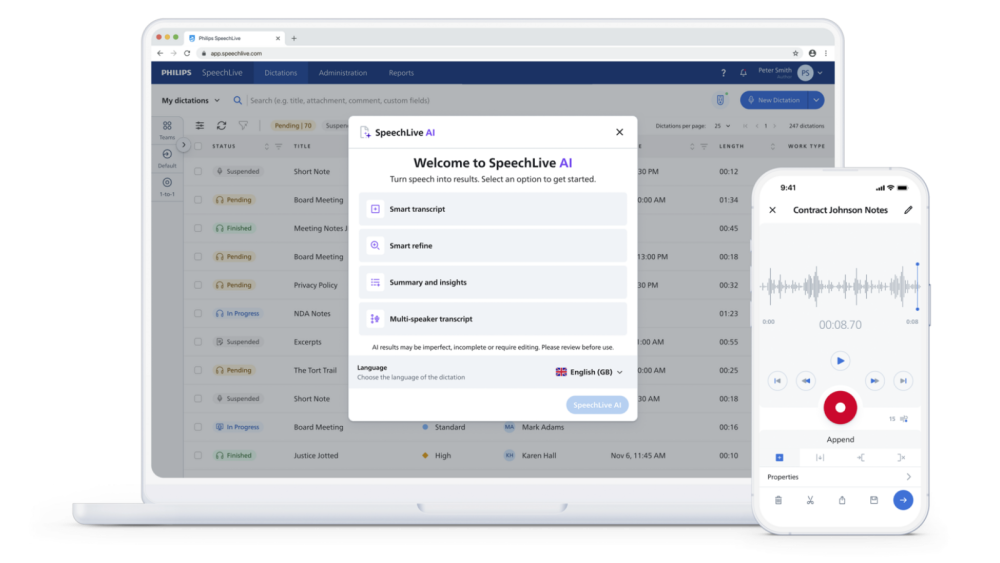Image resolution: width=1000 pixels, height=563 pixels.
Task: Check the The Tort Trail row checkbox
Action: coord(198,370)
